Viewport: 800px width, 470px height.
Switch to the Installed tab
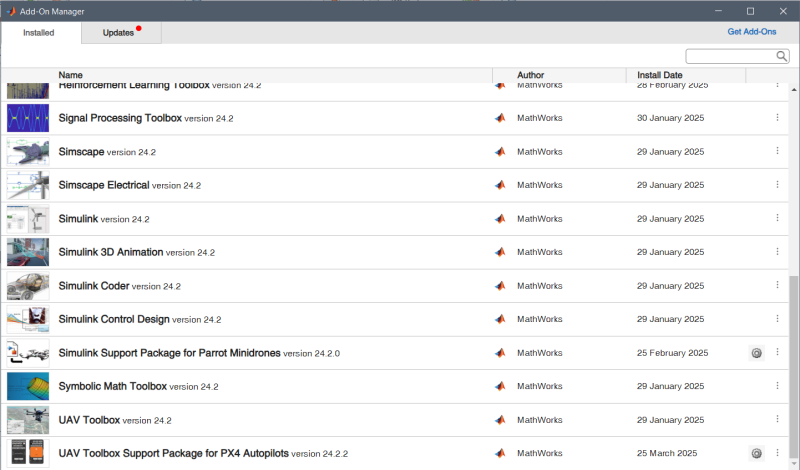coord(39,33)
